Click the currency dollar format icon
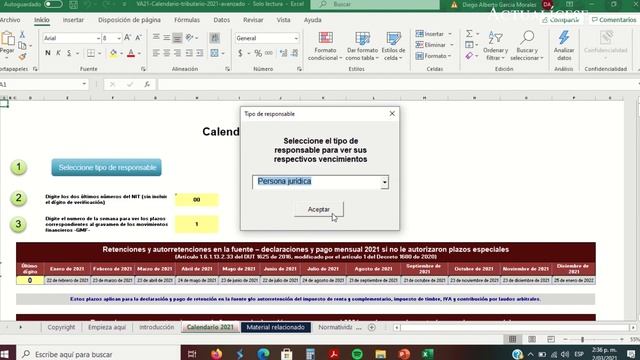This screenshot has width=640, height=360. (240, 53)
